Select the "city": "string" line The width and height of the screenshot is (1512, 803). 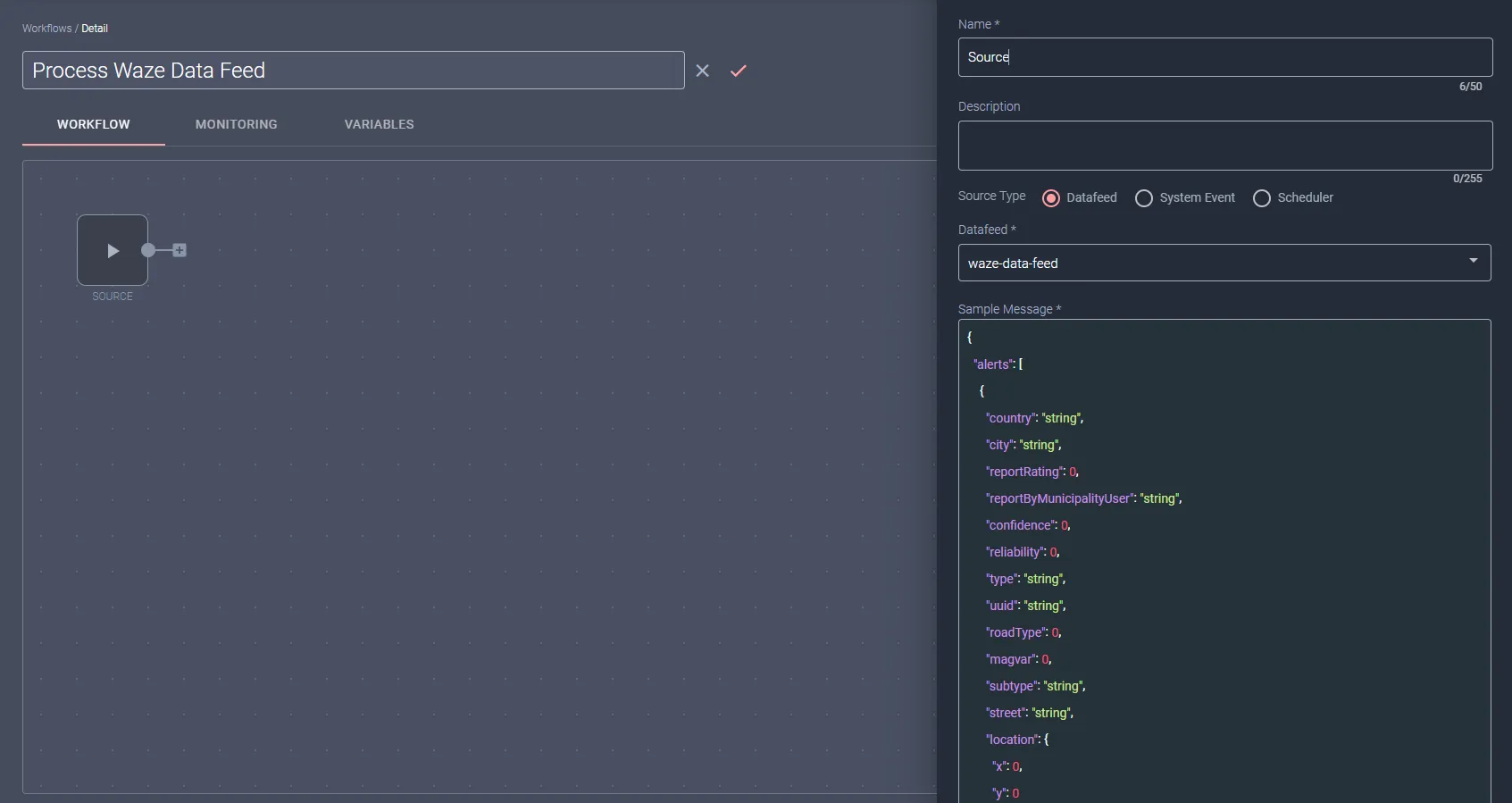pos(1023,445)
